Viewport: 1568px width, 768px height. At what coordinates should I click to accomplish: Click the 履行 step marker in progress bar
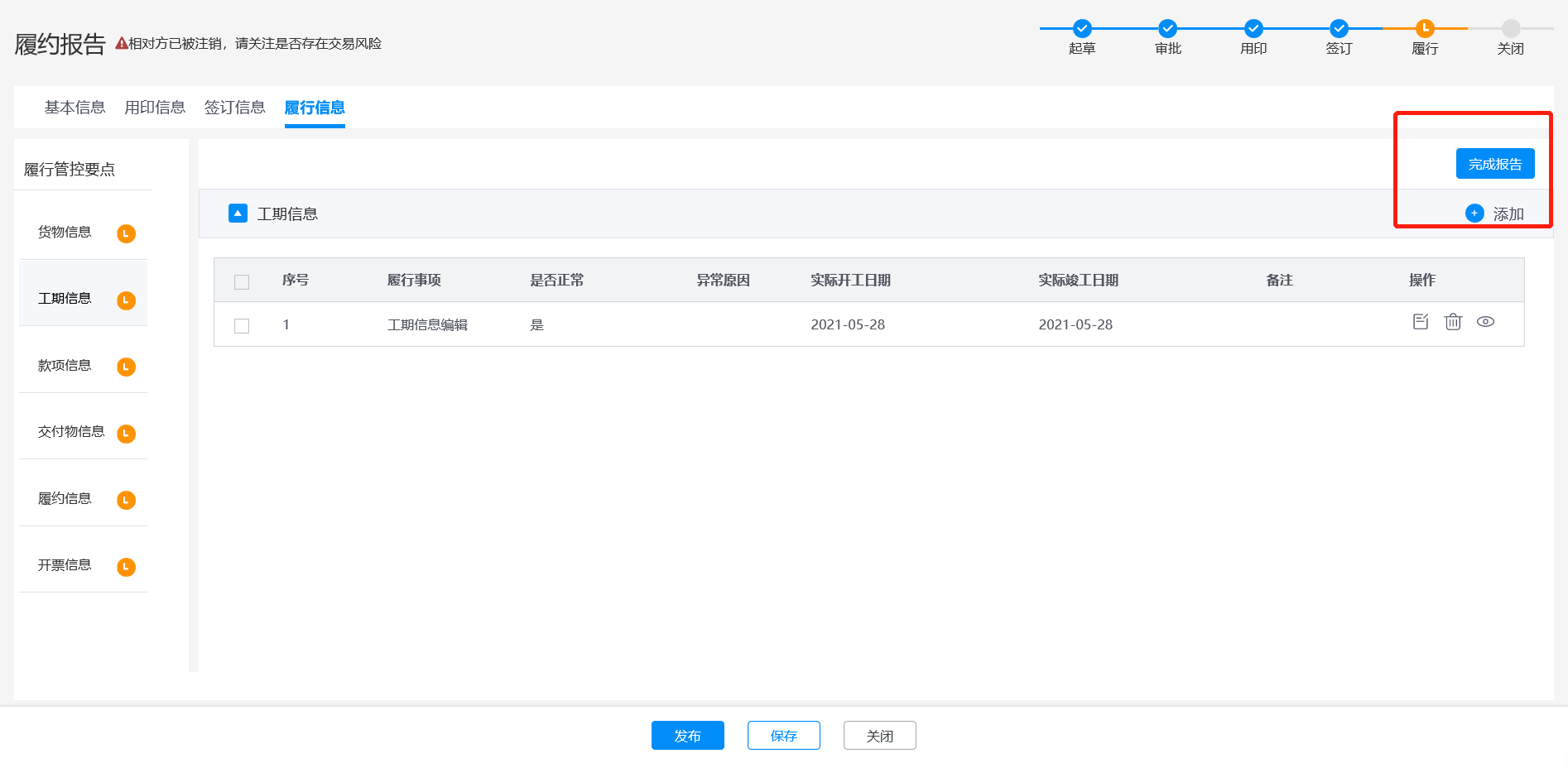[x=1424, y=29]
